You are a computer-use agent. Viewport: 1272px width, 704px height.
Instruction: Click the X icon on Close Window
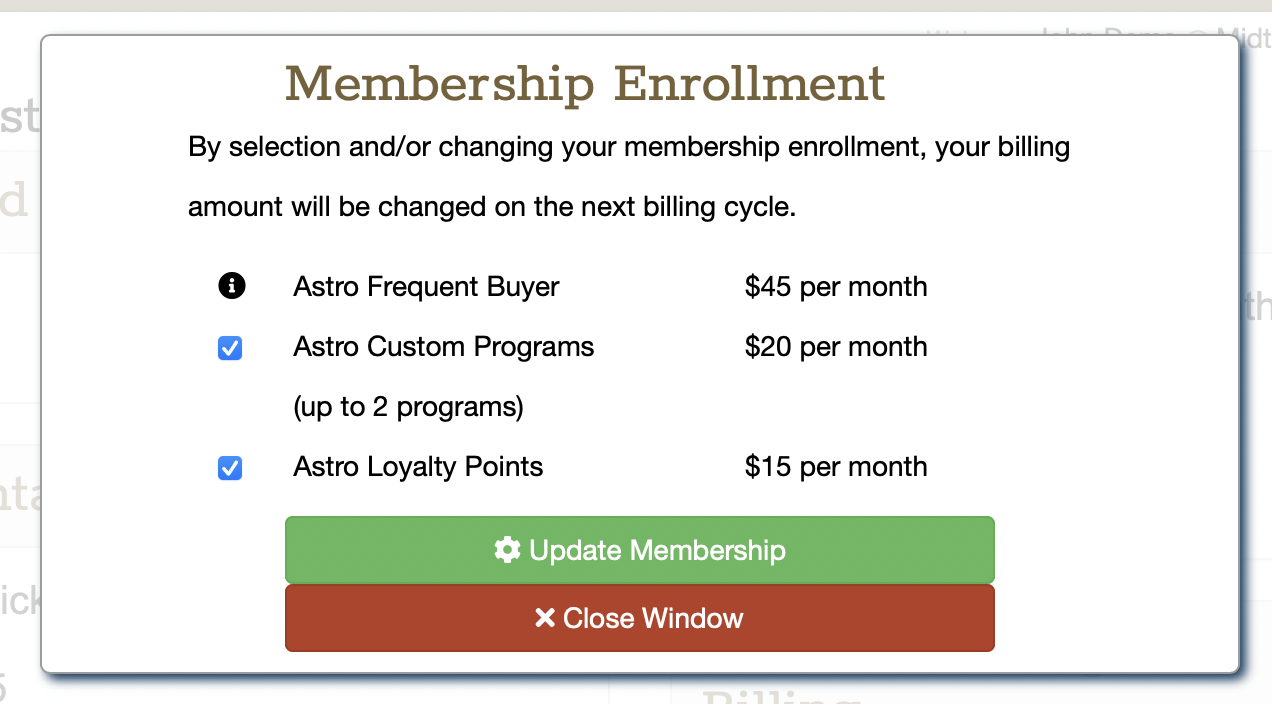pyautogui.click(x=544, y=618)
